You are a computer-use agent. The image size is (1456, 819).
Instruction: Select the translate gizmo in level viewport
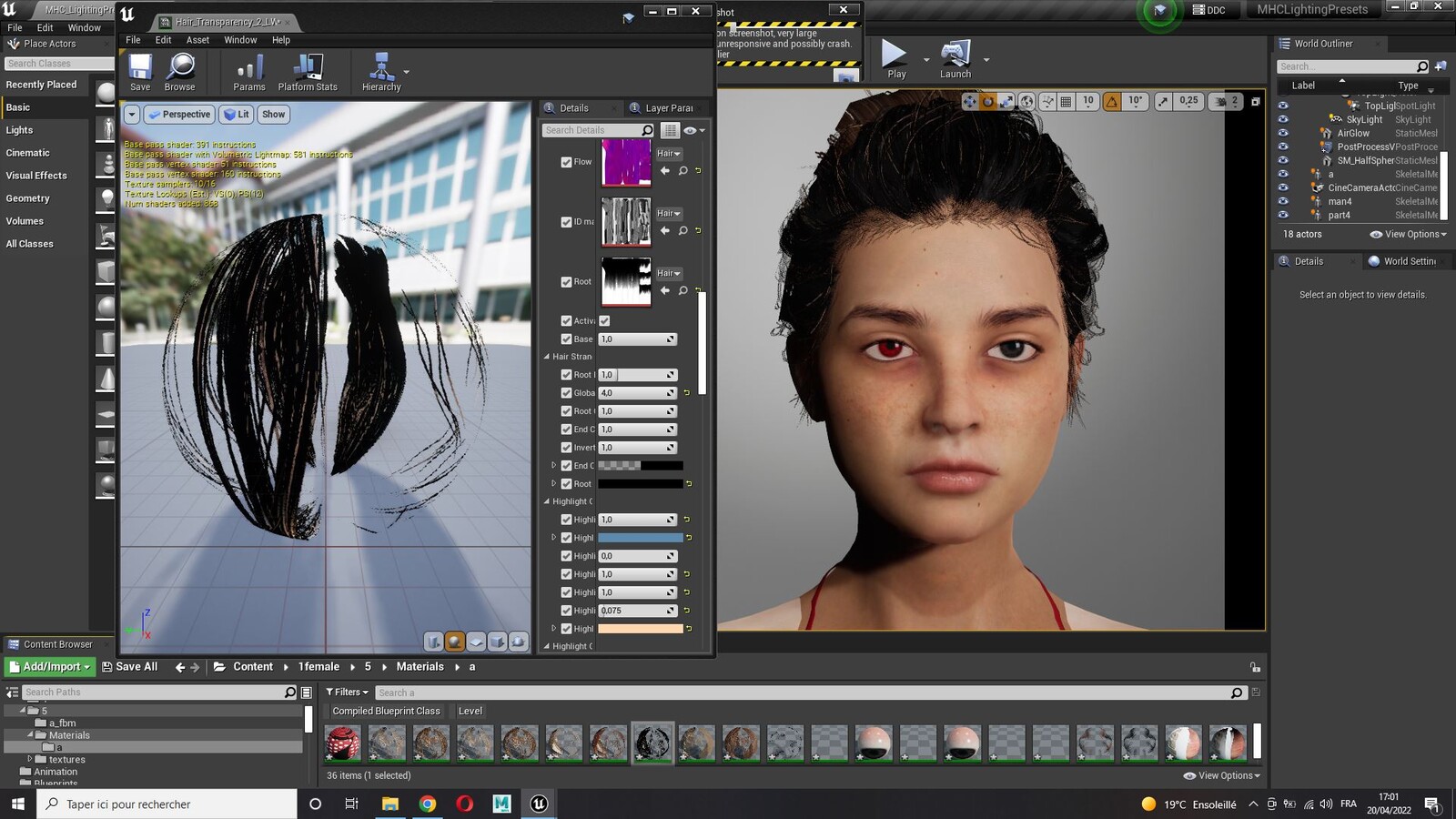pyautogui.click(x=969, y=101)
